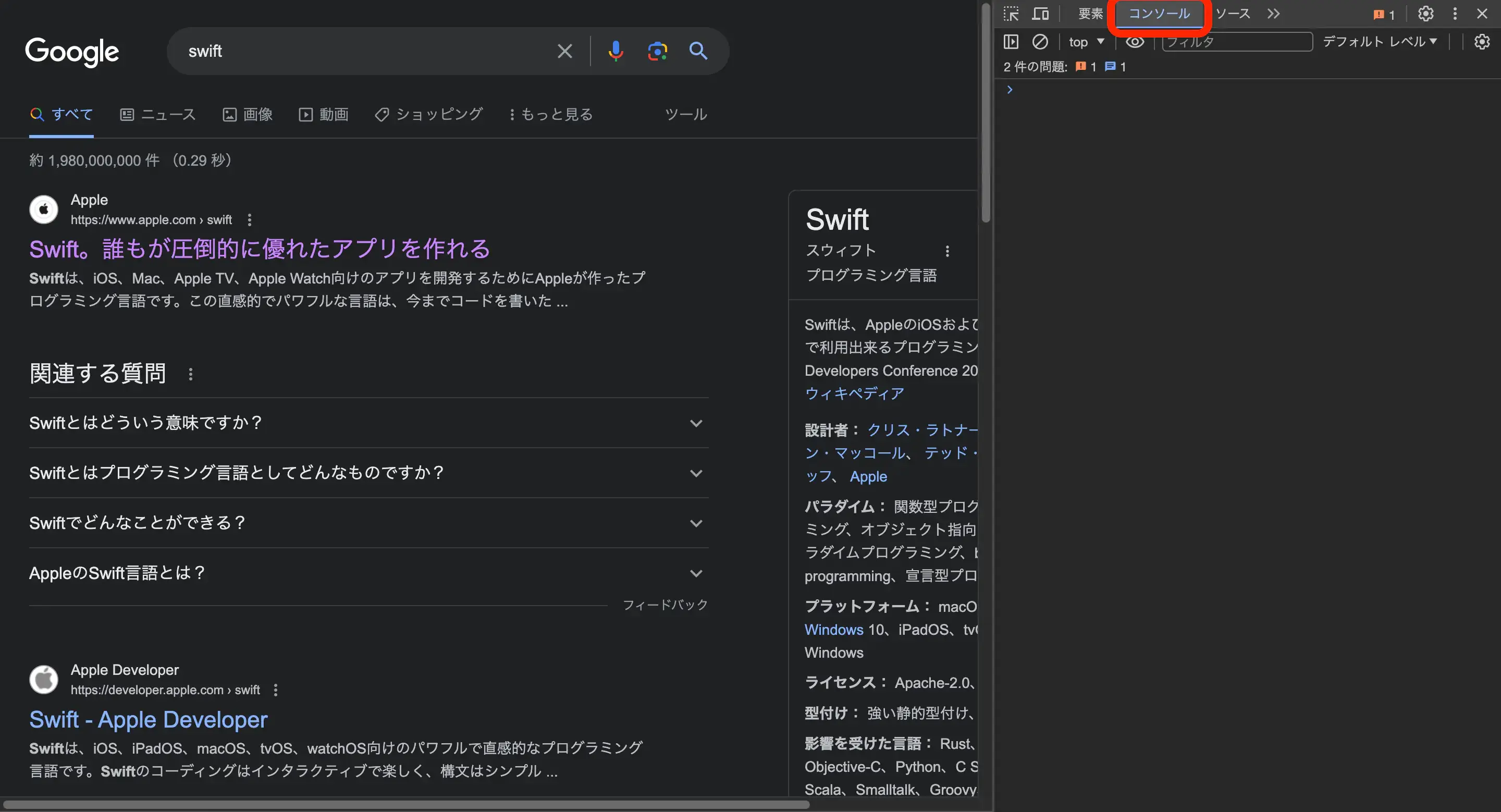
Task: Open the ツール search tools
Action: 686,115
